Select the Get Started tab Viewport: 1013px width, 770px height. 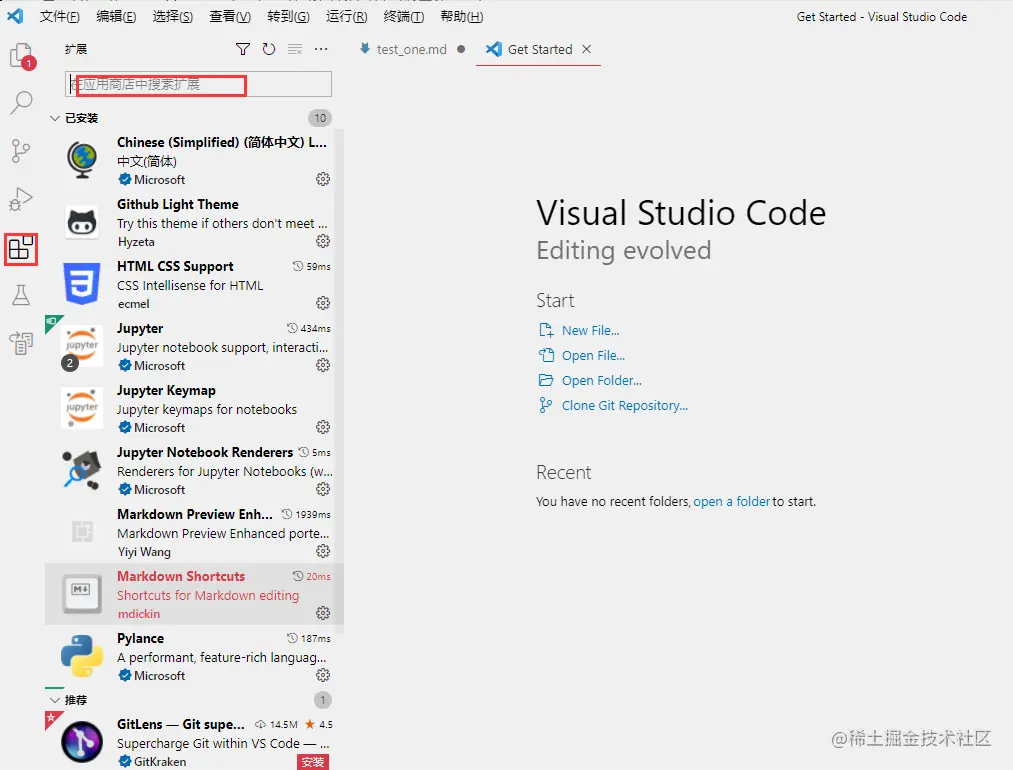[x=539, y=49]
